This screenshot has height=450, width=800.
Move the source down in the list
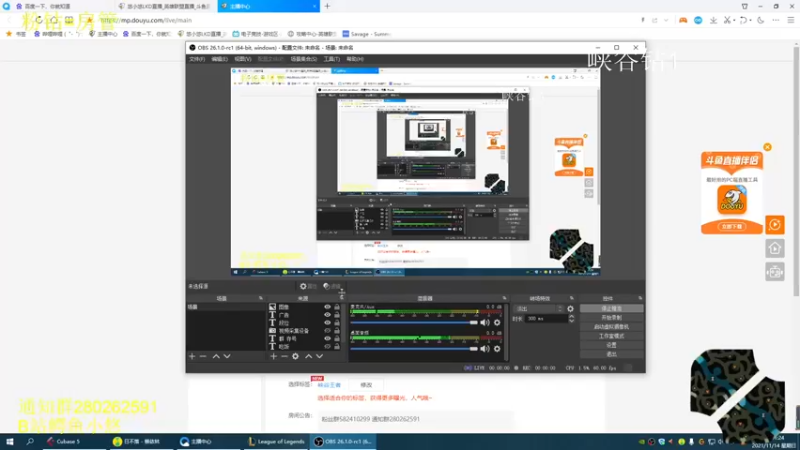(319, 356)
